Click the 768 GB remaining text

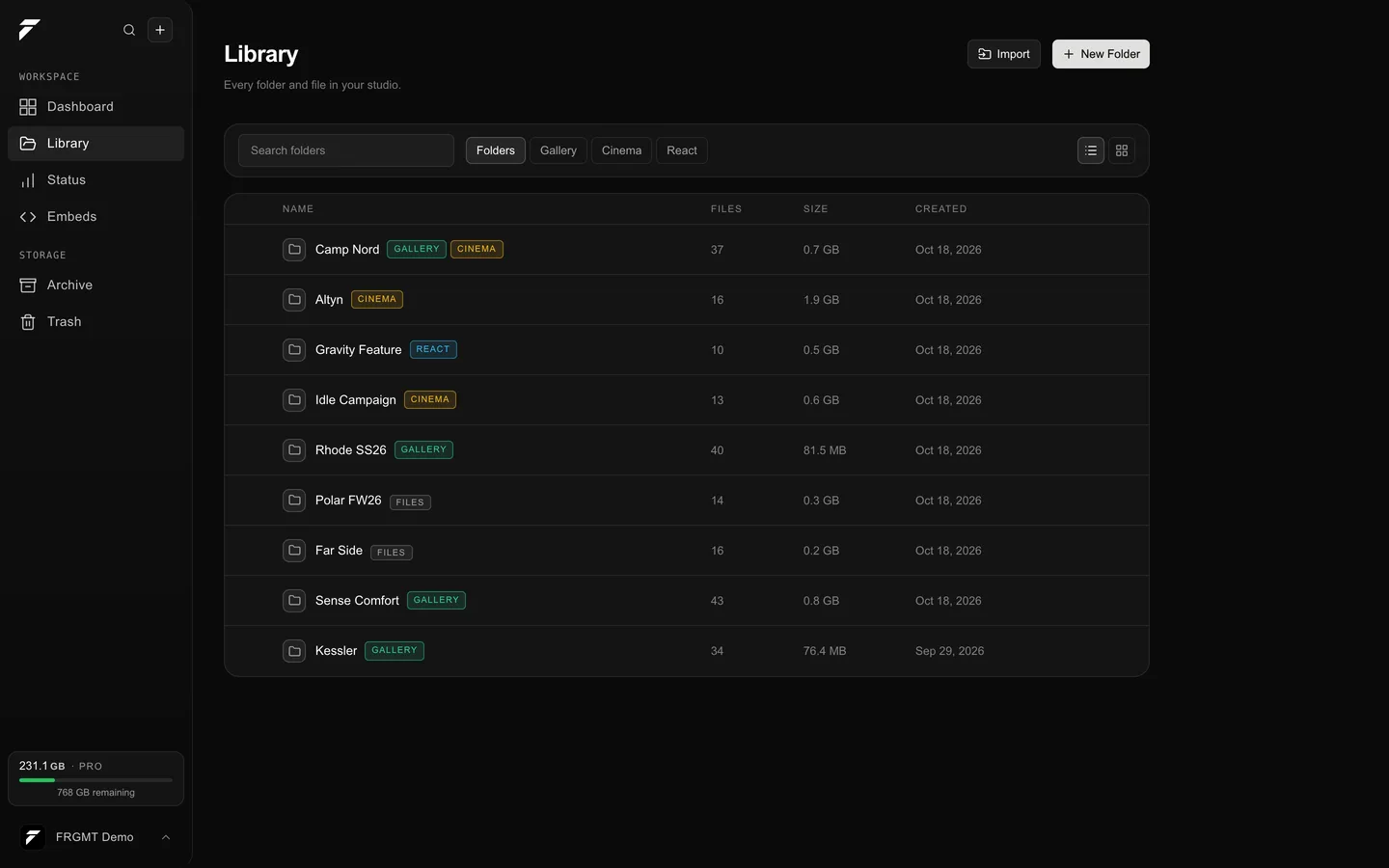pyautogui.click(x=95, y=793)
